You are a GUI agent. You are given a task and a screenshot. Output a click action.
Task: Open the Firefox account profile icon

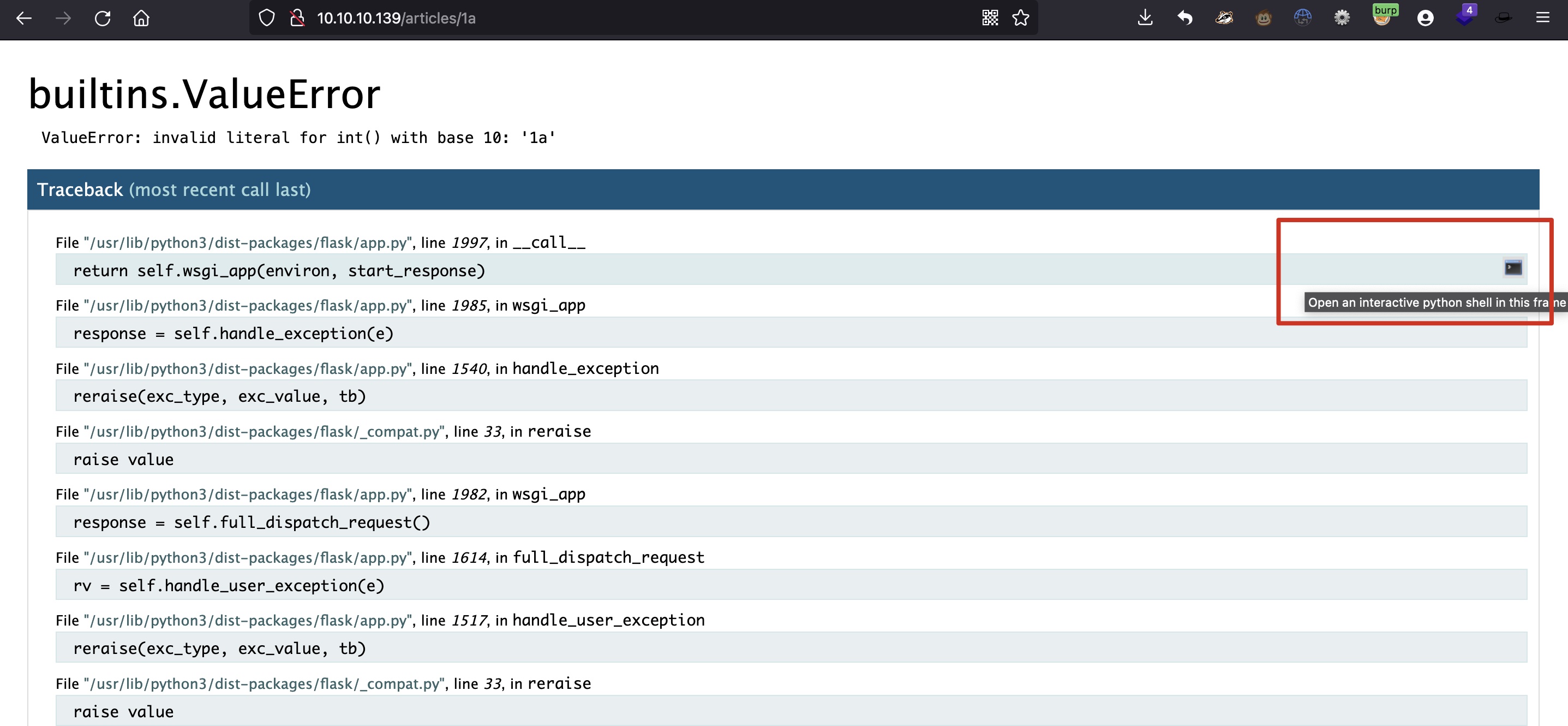coord(1425,18)
